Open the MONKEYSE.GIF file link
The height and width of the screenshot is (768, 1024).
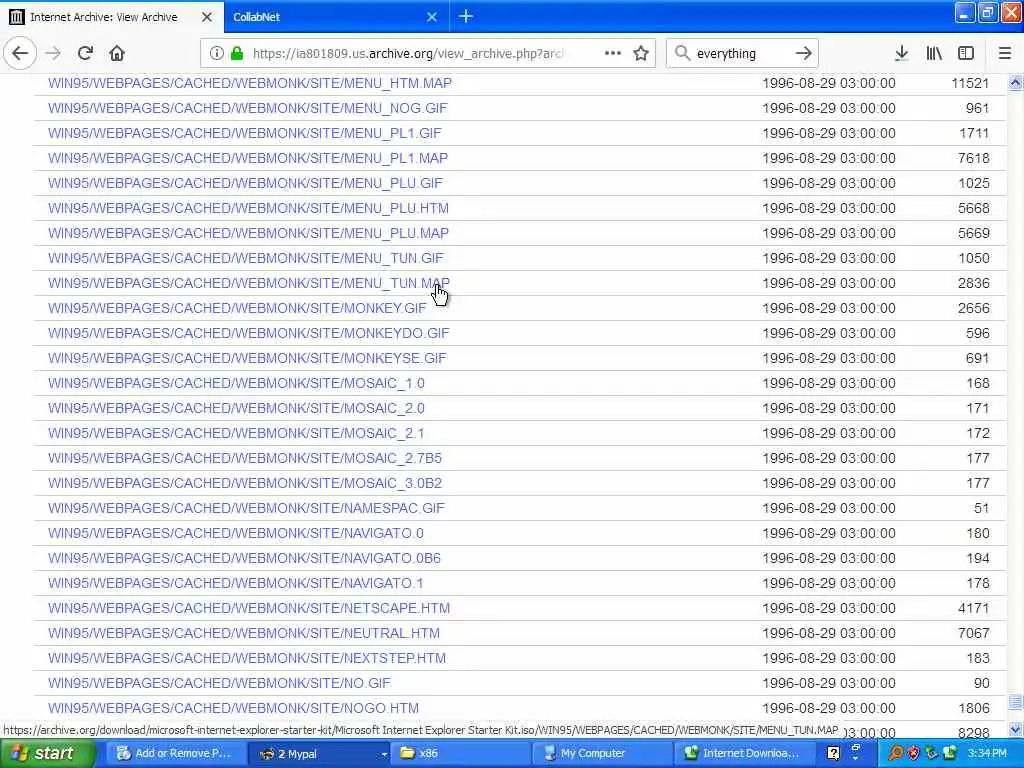(247, 358)
